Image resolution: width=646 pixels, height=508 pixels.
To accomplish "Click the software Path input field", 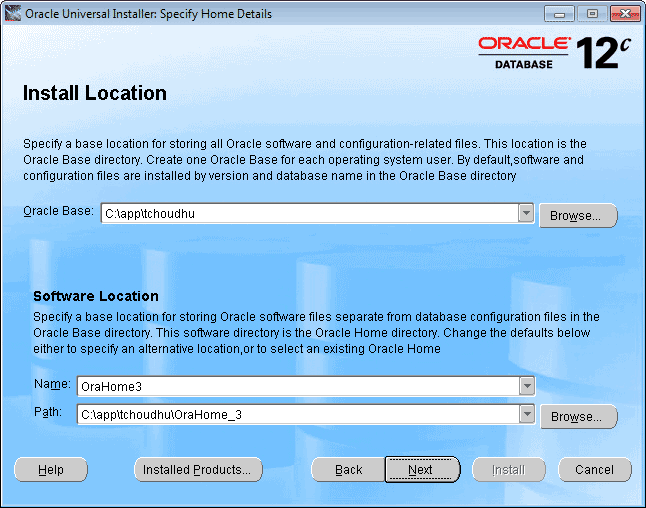I will pos(298,414).
